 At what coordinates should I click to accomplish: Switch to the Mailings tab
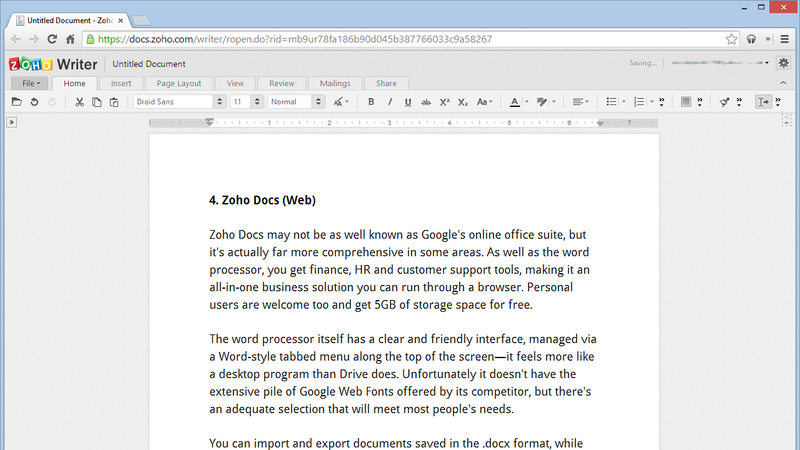pyautogui.click(x=335, y=83)
